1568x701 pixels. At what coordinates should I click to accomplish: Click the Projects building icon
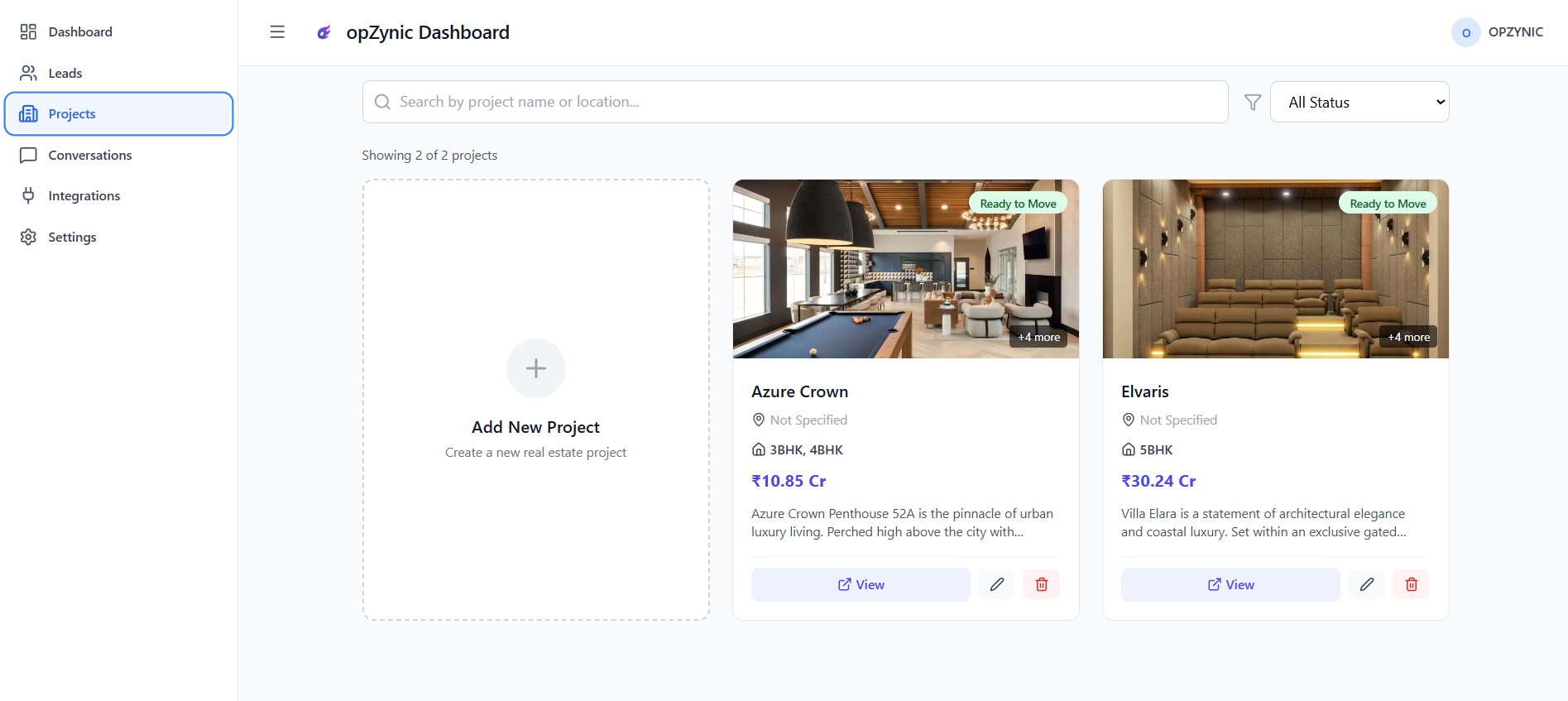coord(28,113)
